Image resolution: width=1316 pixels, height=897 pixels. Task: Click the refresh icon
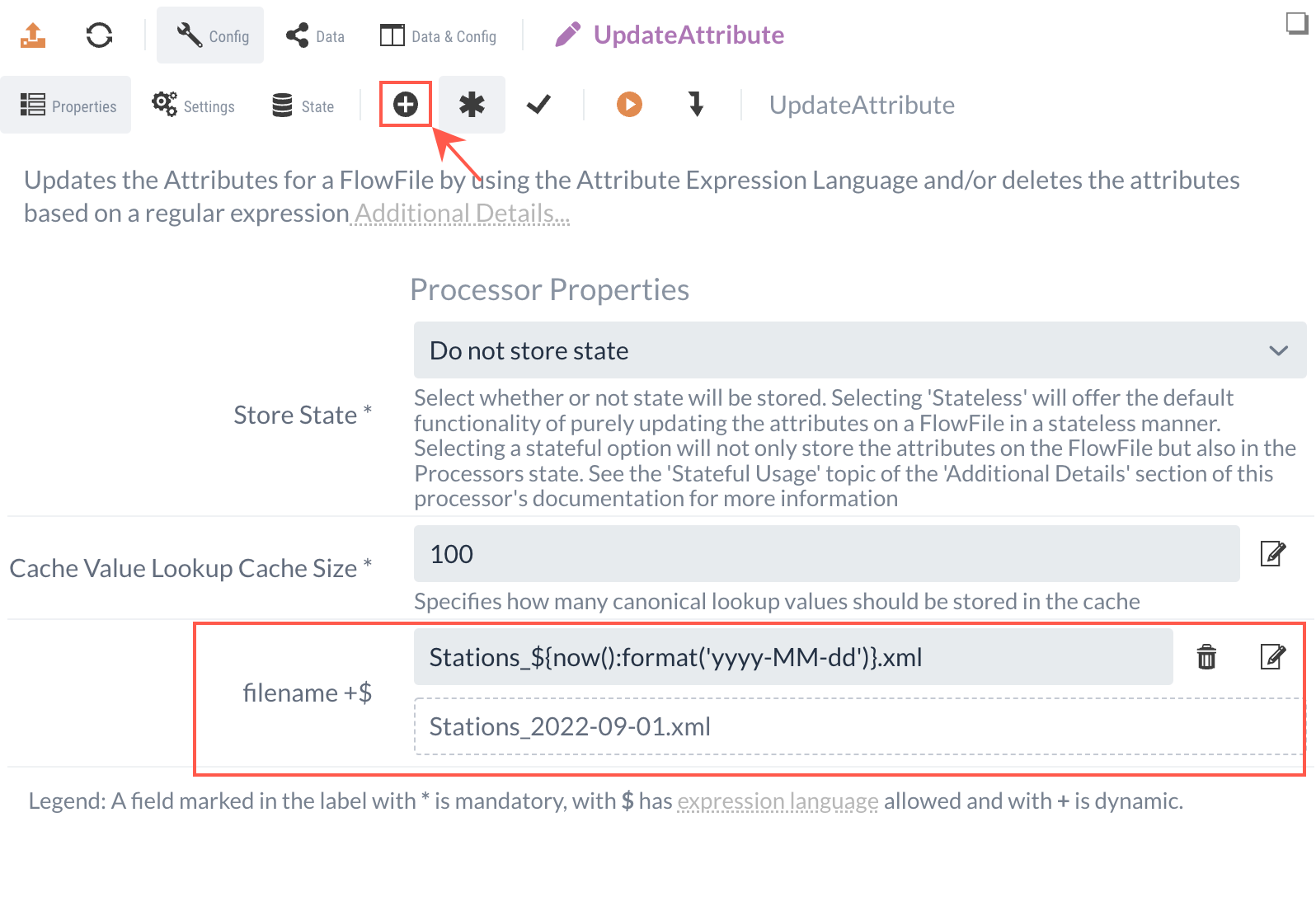99,35
